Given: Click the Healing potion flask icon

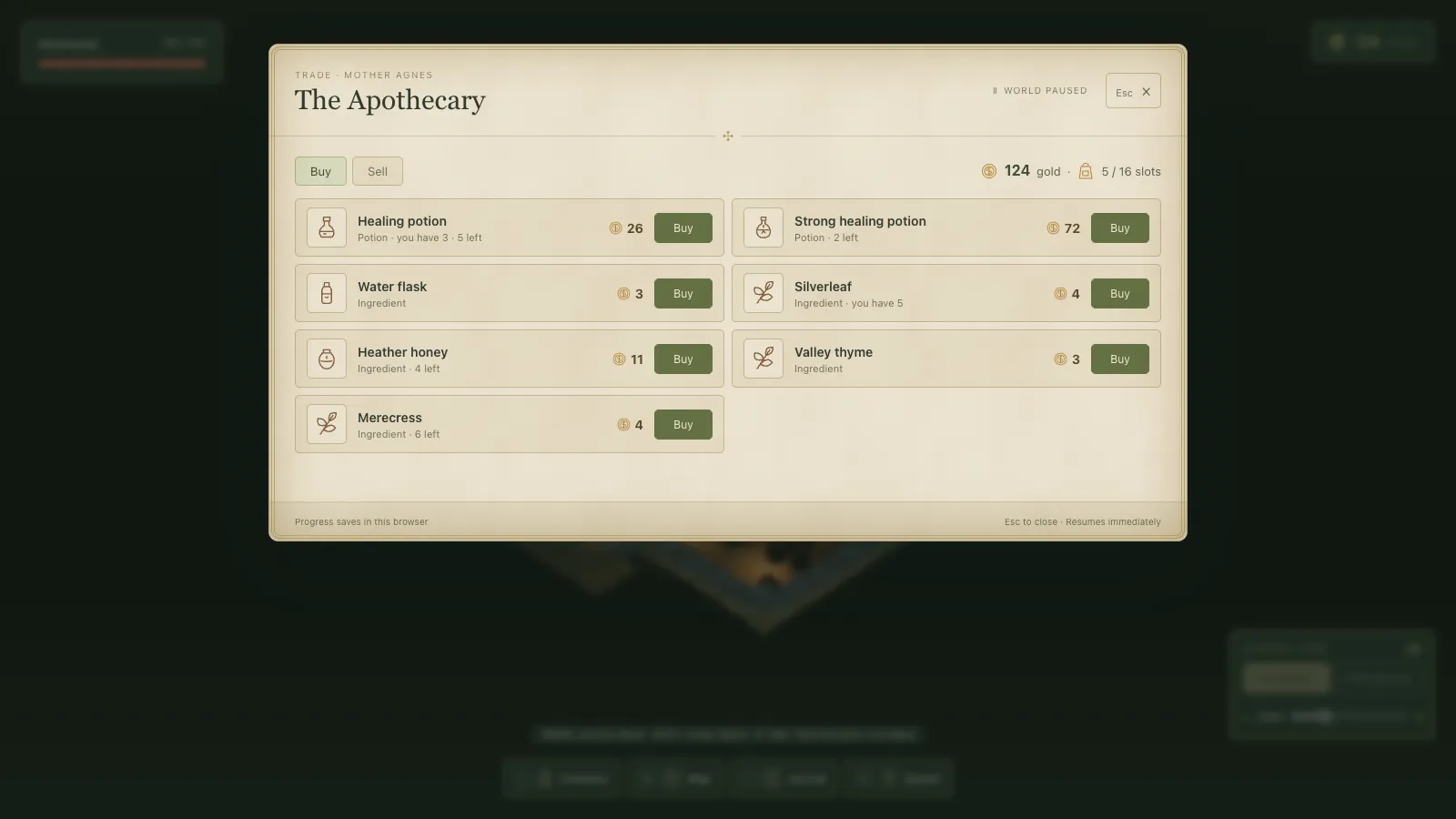Looking at the screenshot, I should [327, 227].
